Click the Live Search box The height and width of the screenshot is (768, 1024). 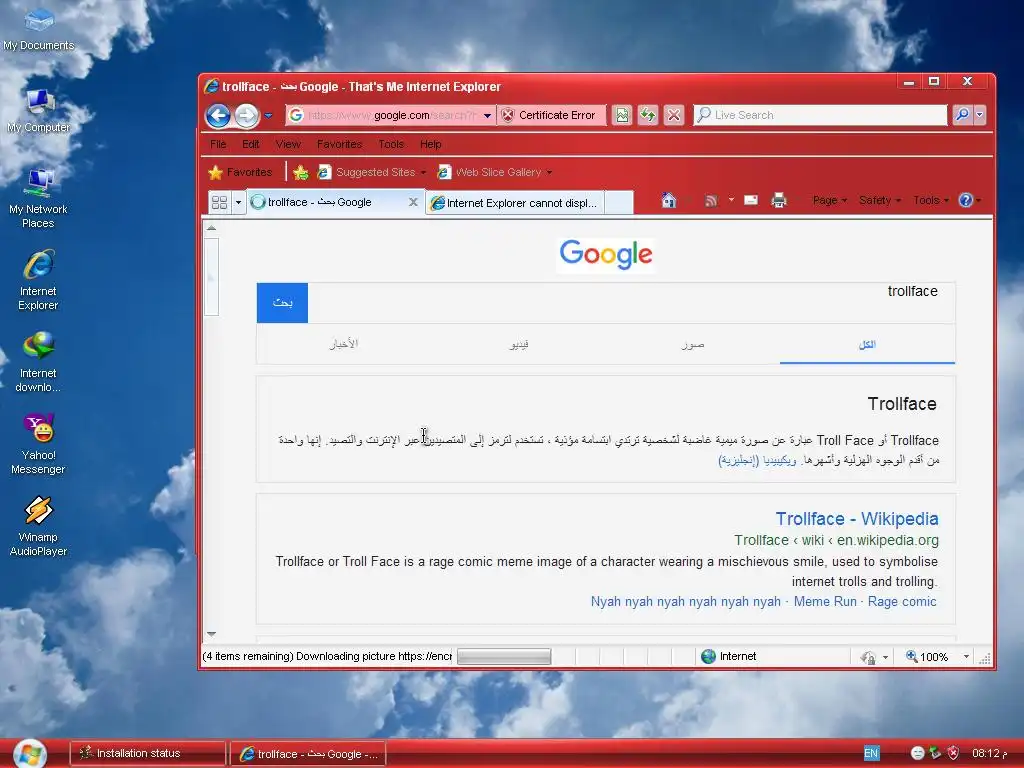tap(820, 115)
